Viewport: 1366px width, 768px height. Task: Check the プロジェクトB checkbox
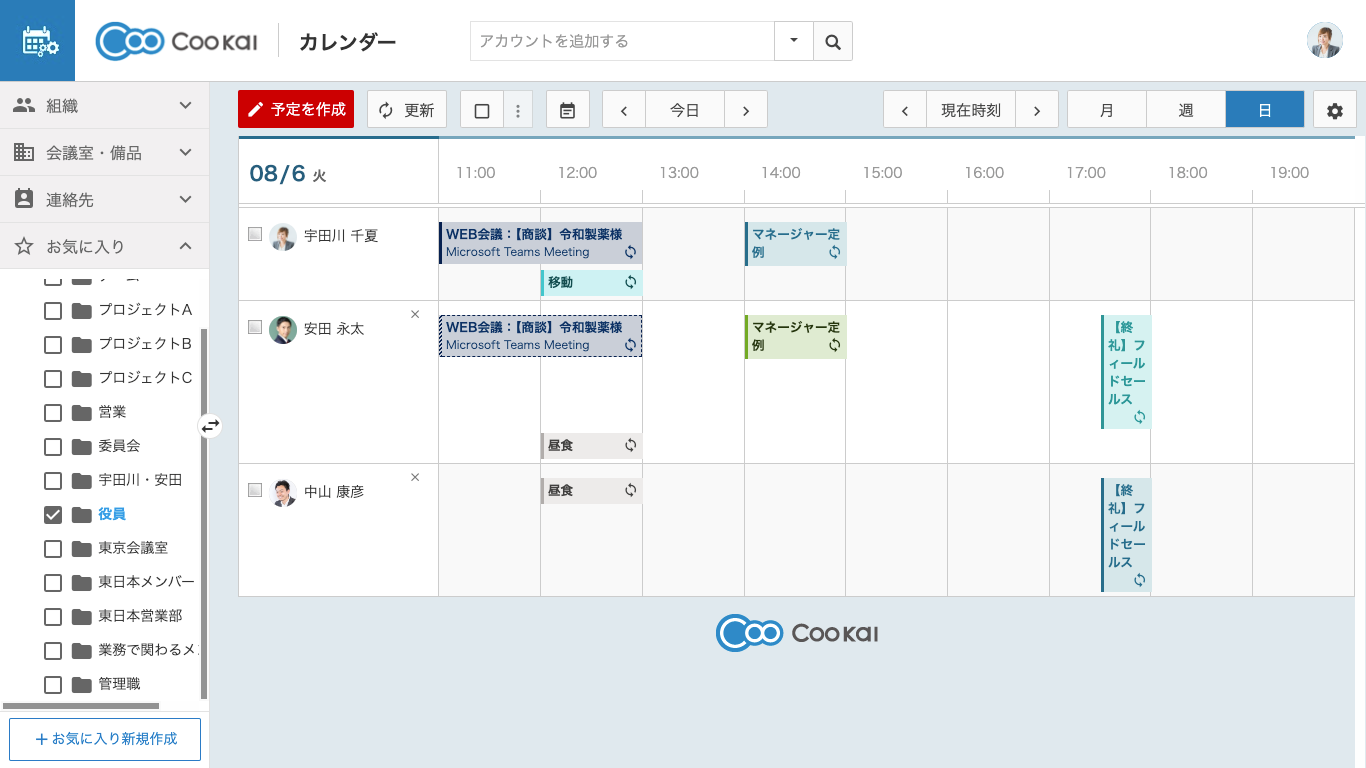[53, 344]
